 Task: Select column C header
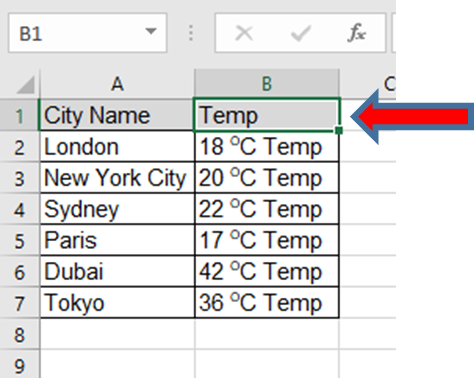coord(368,83)
